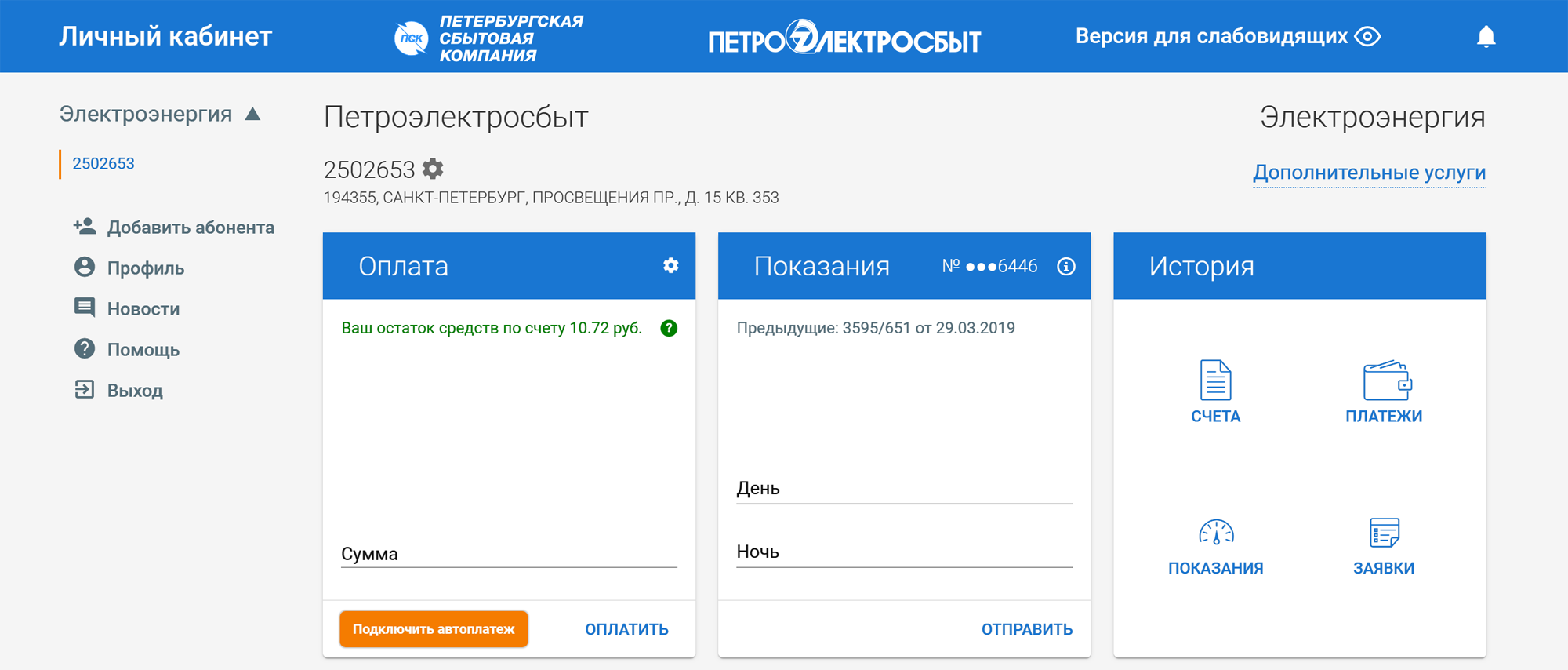This screenshot has height=670, width=1568.
Task: Click the ПетроЭлектроСбыт logo in the header
Action: coord(844,38)
